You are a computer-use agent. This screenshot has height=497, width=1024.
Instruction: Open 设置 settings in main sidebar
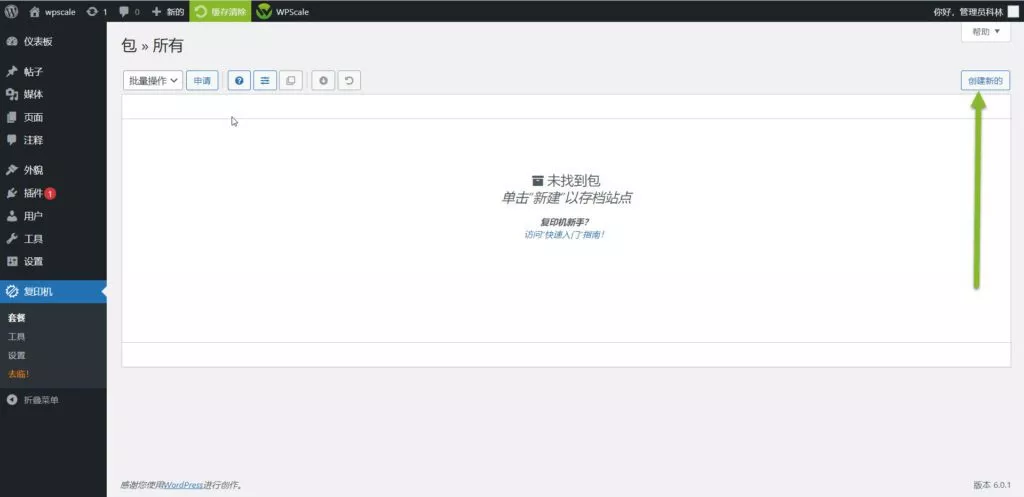pos(33,262)
